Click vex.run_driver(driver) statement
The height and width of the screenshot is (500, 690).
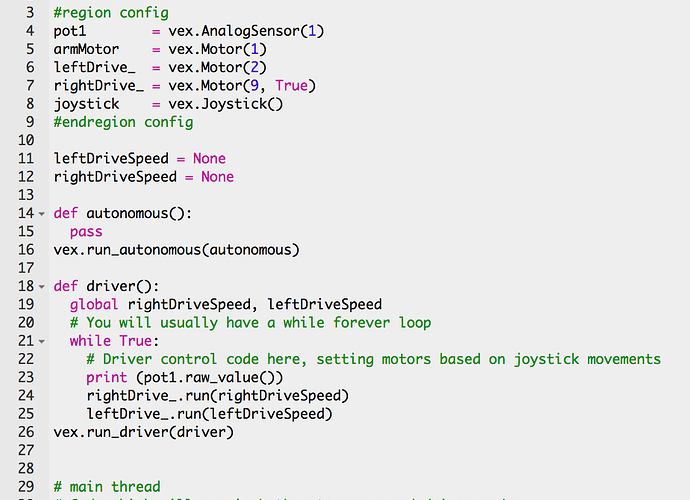pos(143,432)
